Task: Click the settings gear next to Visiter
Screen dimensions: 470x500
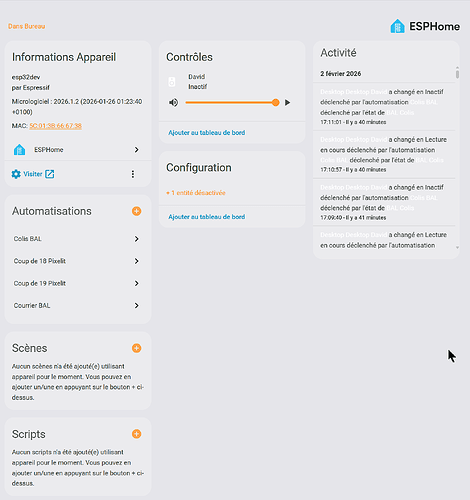Action: click(x=16, y=174)
